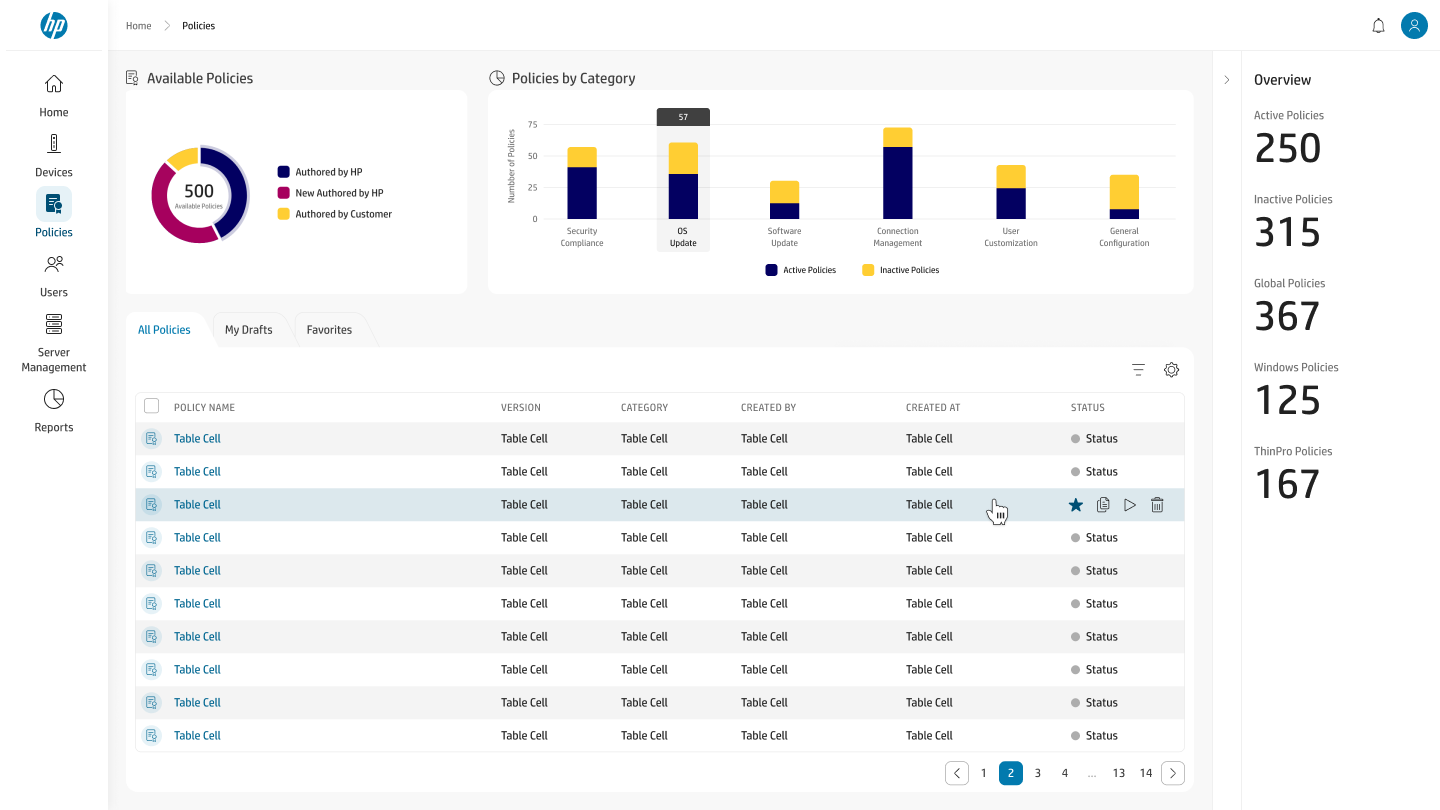This screenshot has width=1440, height=810.
Task: Open Devices from the sidebar
Action: [x=54, y=156]
